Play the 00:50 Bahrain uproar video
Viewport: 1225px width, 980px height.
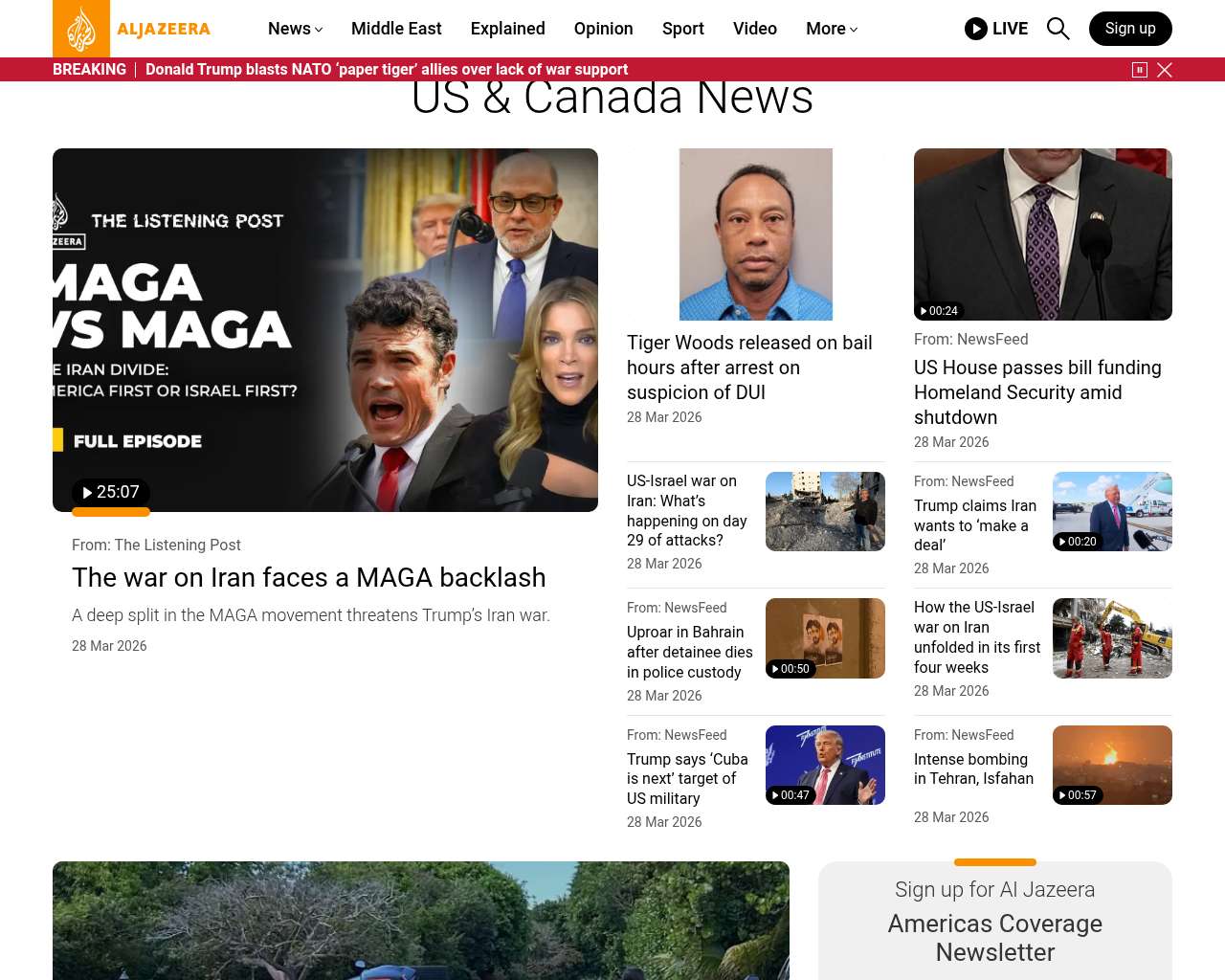pyautogui.click(x=791, y=669)
